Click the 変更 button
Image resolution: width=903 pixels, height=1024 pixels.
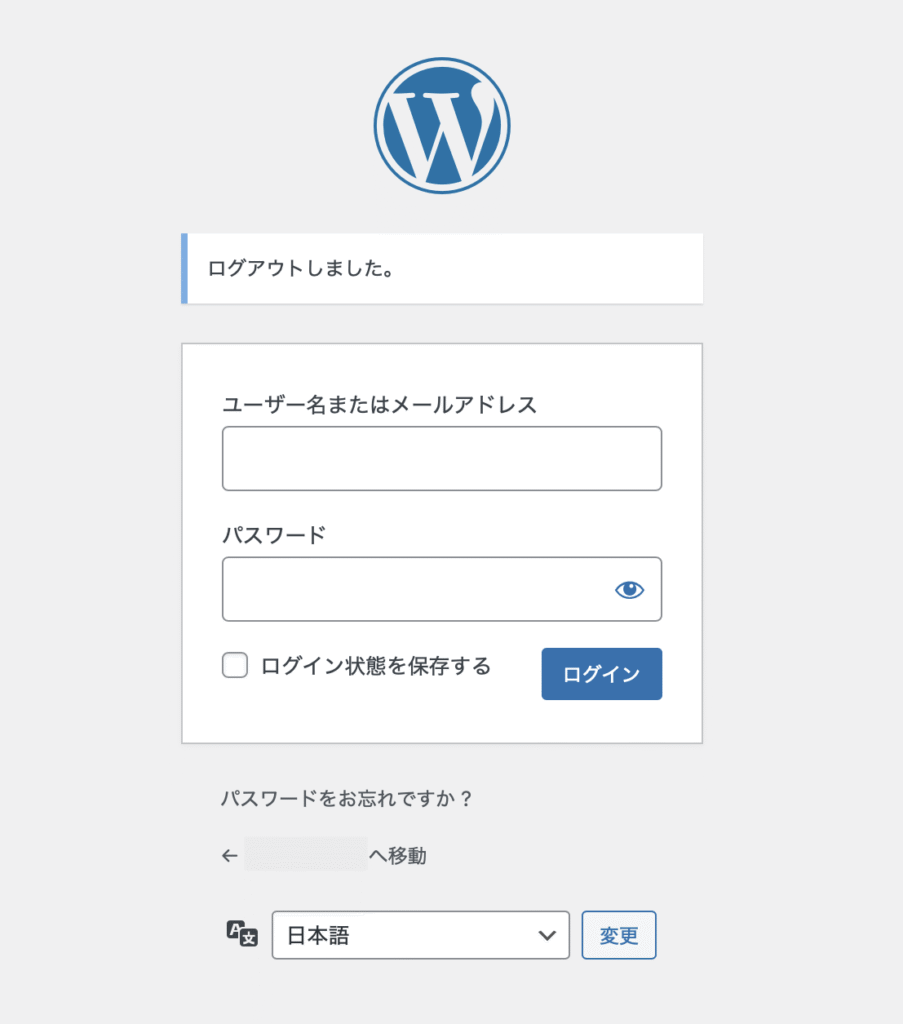[x=619, y=935]
